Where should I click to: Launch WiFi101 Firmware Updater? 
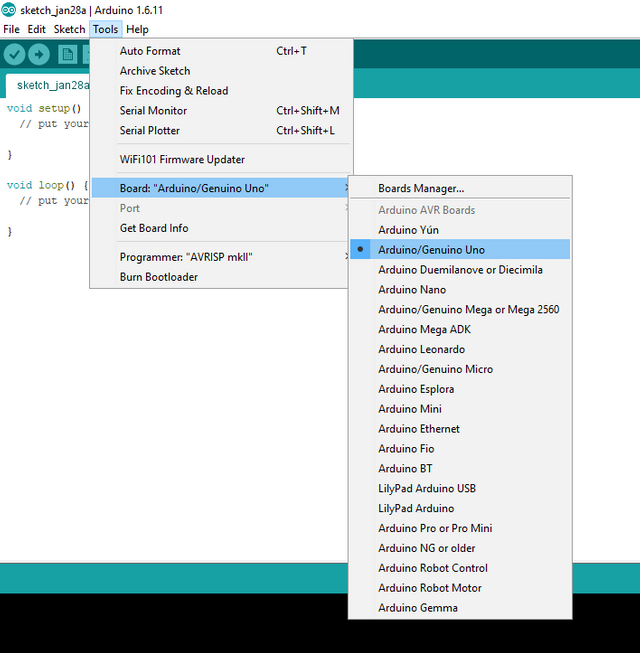pos(221,160)
